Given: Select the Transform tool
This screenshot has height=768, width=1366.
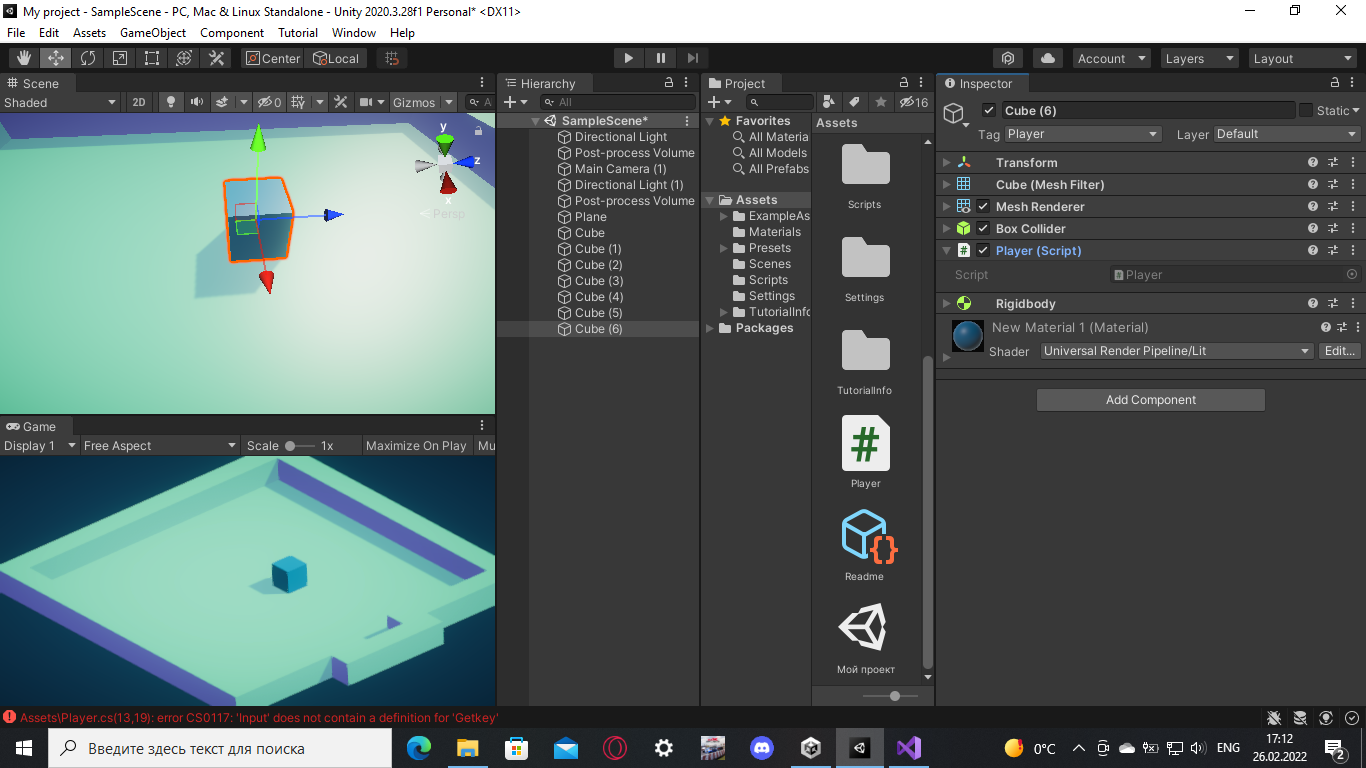Looking at the screenshot, I should 184,58.
